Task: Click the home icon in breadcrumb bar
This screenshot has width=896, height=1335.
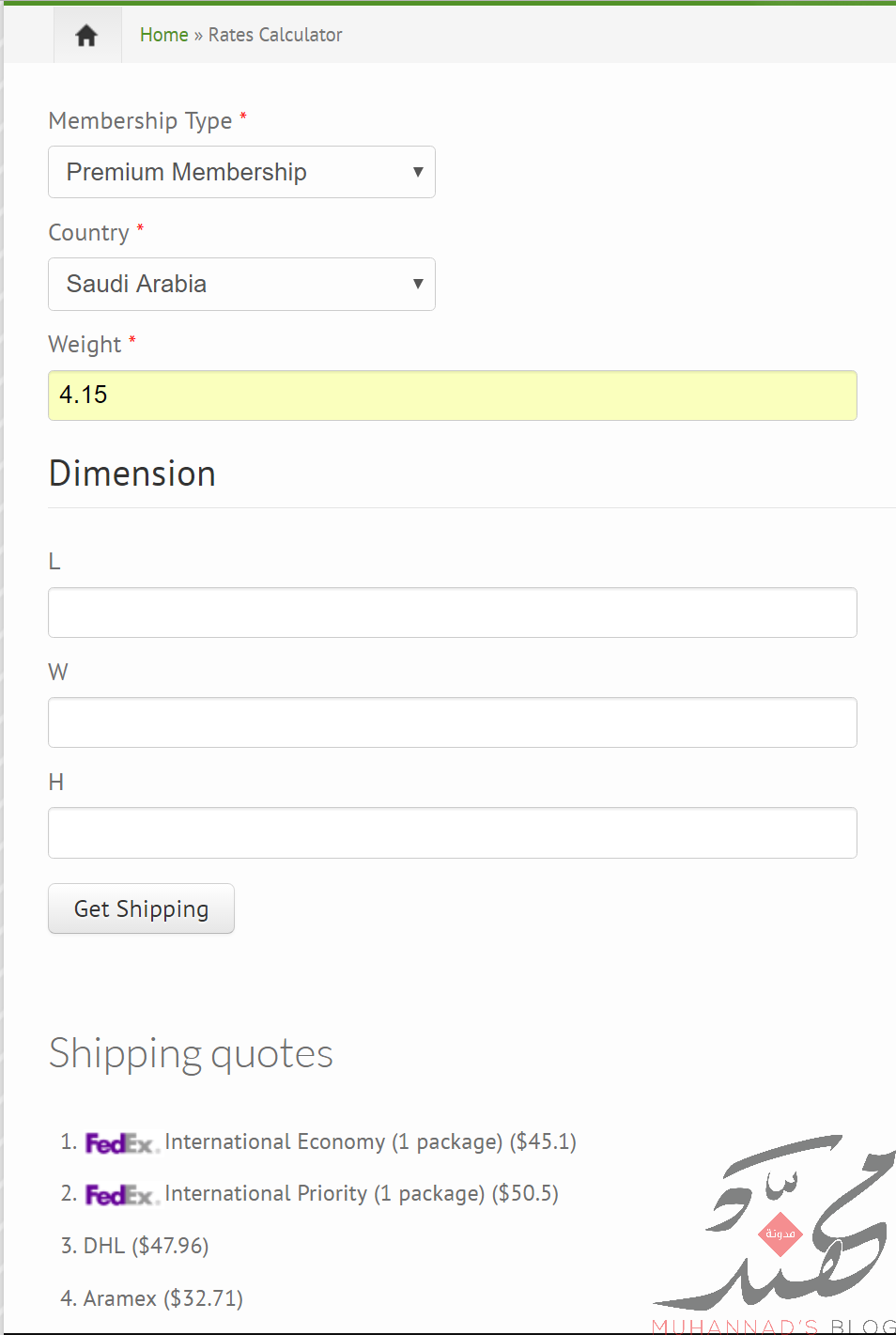Action: (x=86, y=36)
